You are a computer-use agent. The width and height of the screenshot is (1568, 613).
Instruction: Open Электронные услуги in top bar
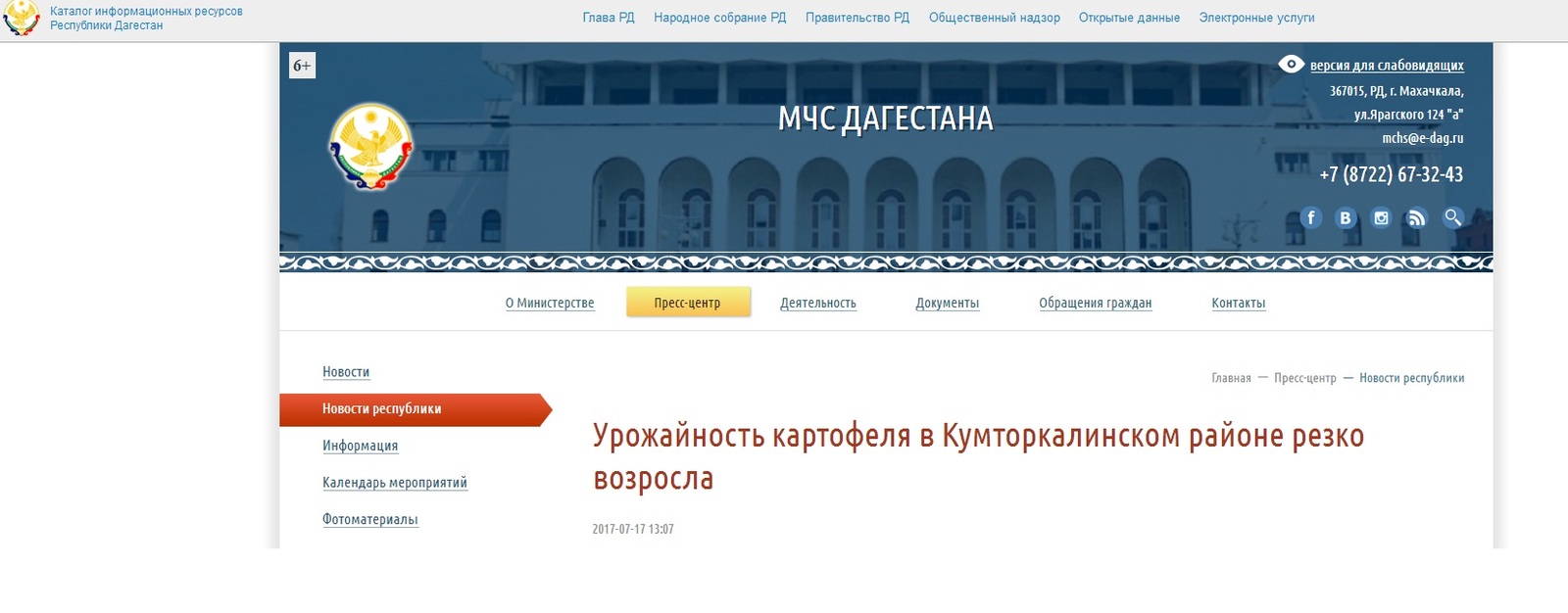tap(1256, 18)
